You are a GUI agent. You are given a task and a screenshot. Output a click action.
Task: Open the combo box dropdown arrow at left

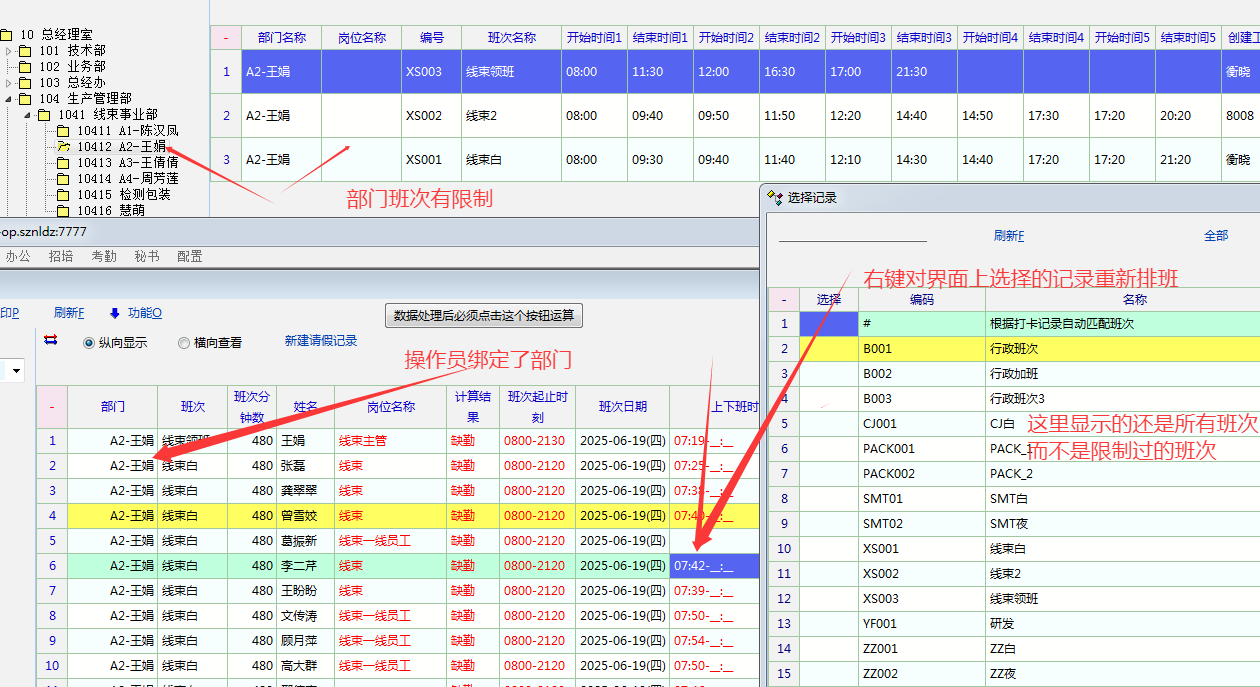coord(16,372)
